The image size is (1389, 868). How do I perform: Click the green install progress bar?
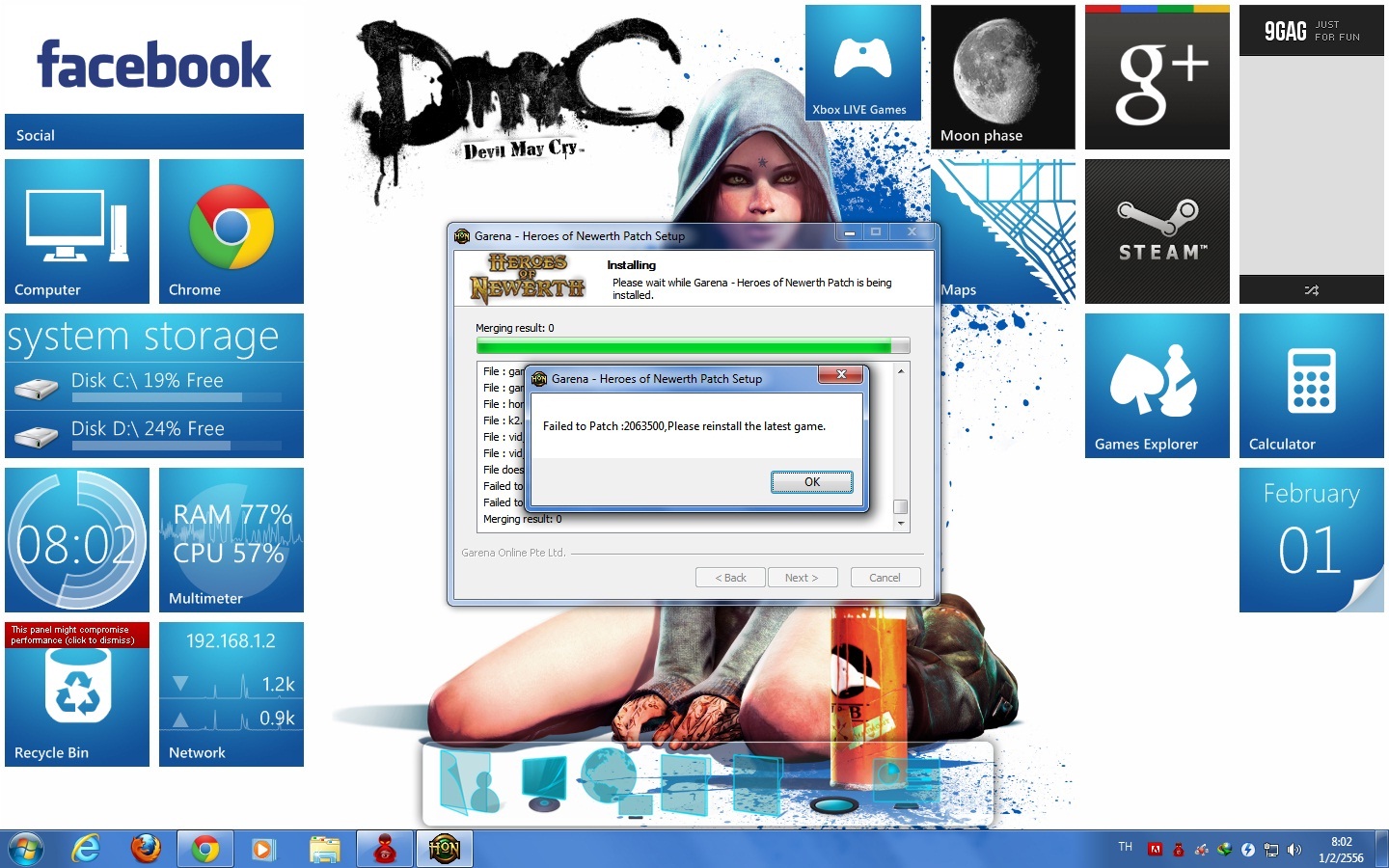tap(693, 345)
